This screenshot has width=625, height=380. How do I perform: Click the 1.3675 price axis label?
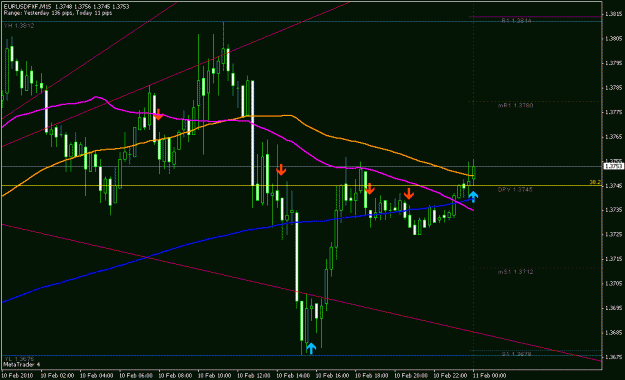click(613, 357)
